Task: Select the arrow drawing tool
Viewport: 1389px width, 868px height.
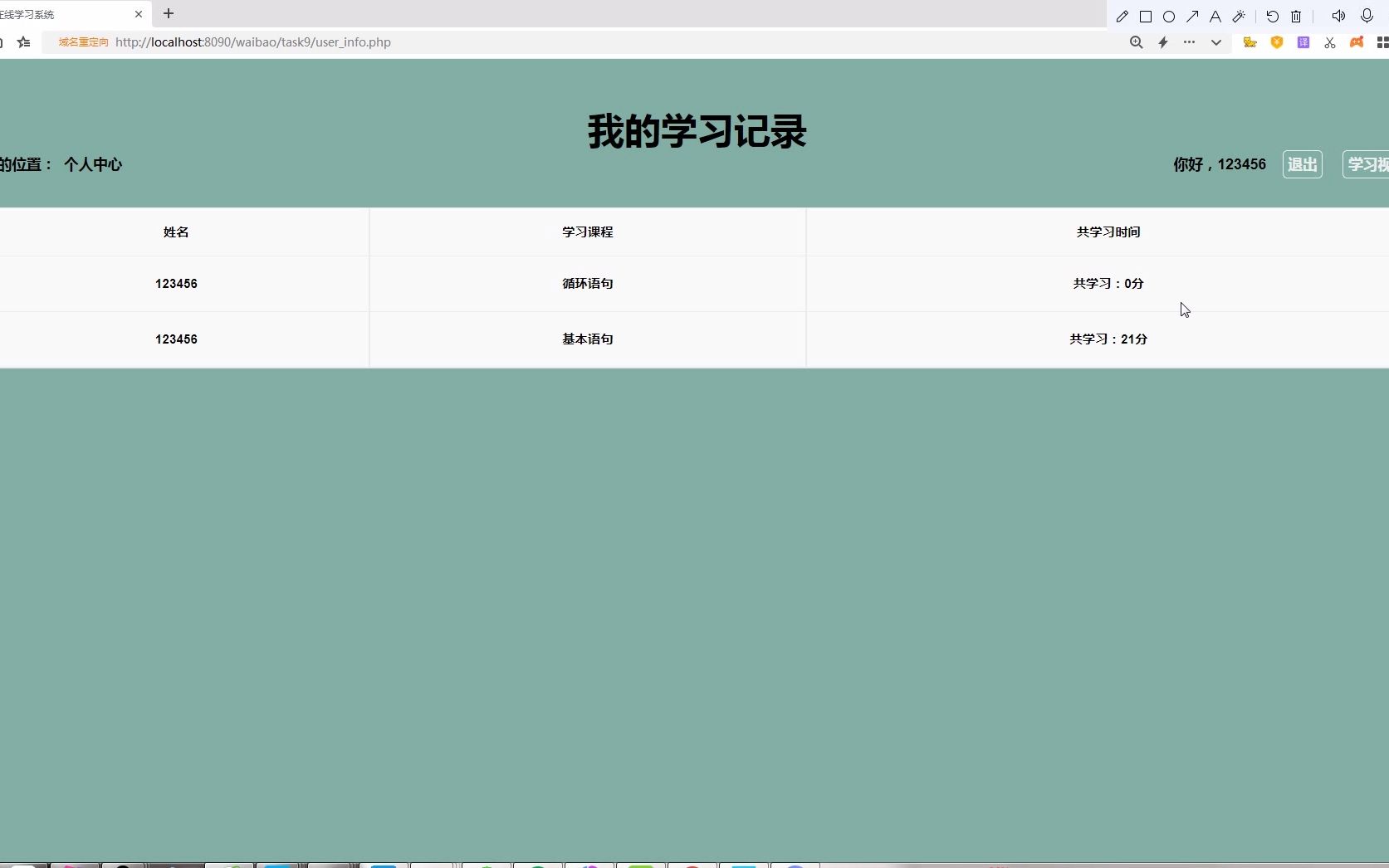Action: click(x=1192, y=16)
